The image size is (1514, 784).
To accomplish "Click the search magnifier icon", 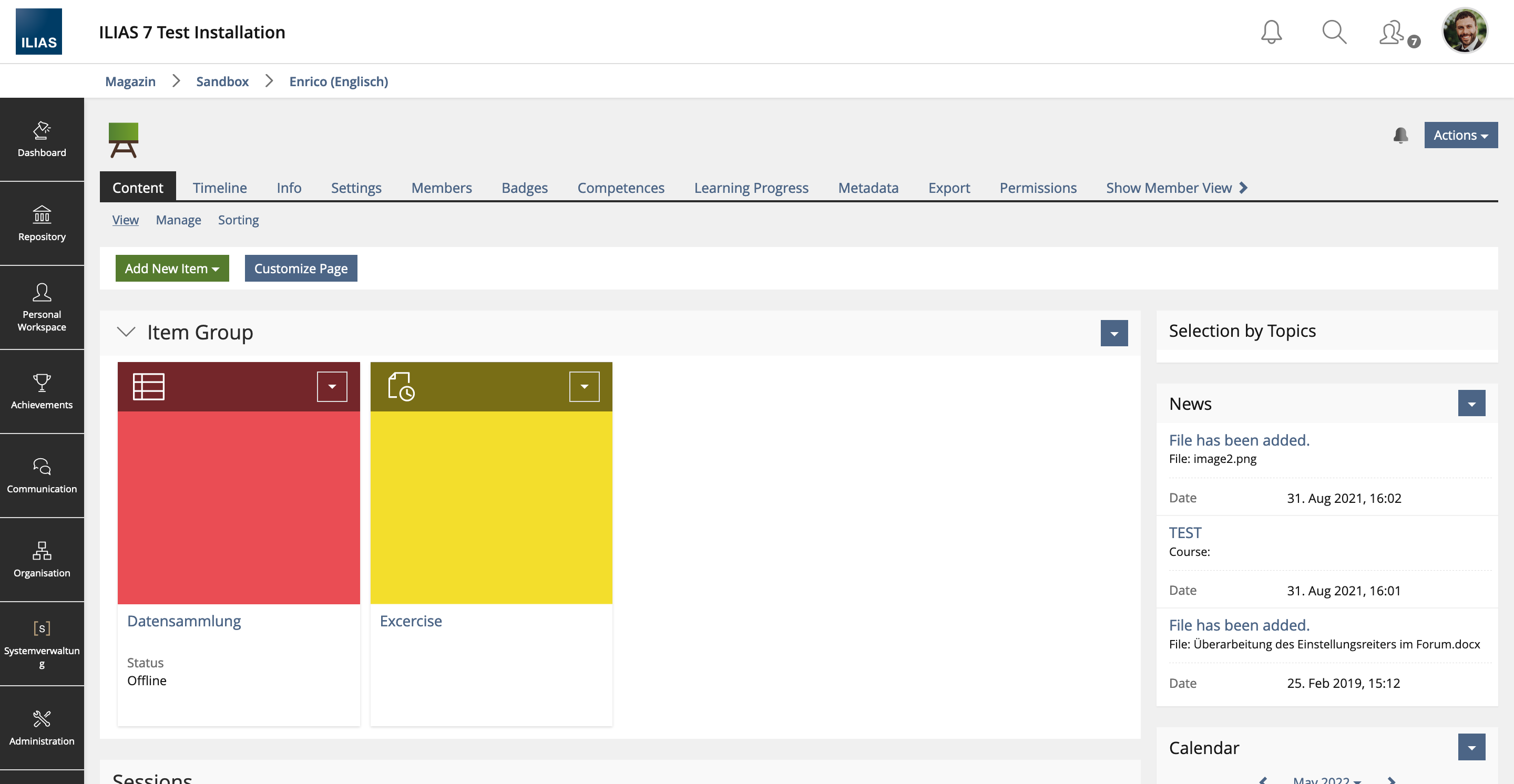I will pyautogui.click(x=1334, y=32).
